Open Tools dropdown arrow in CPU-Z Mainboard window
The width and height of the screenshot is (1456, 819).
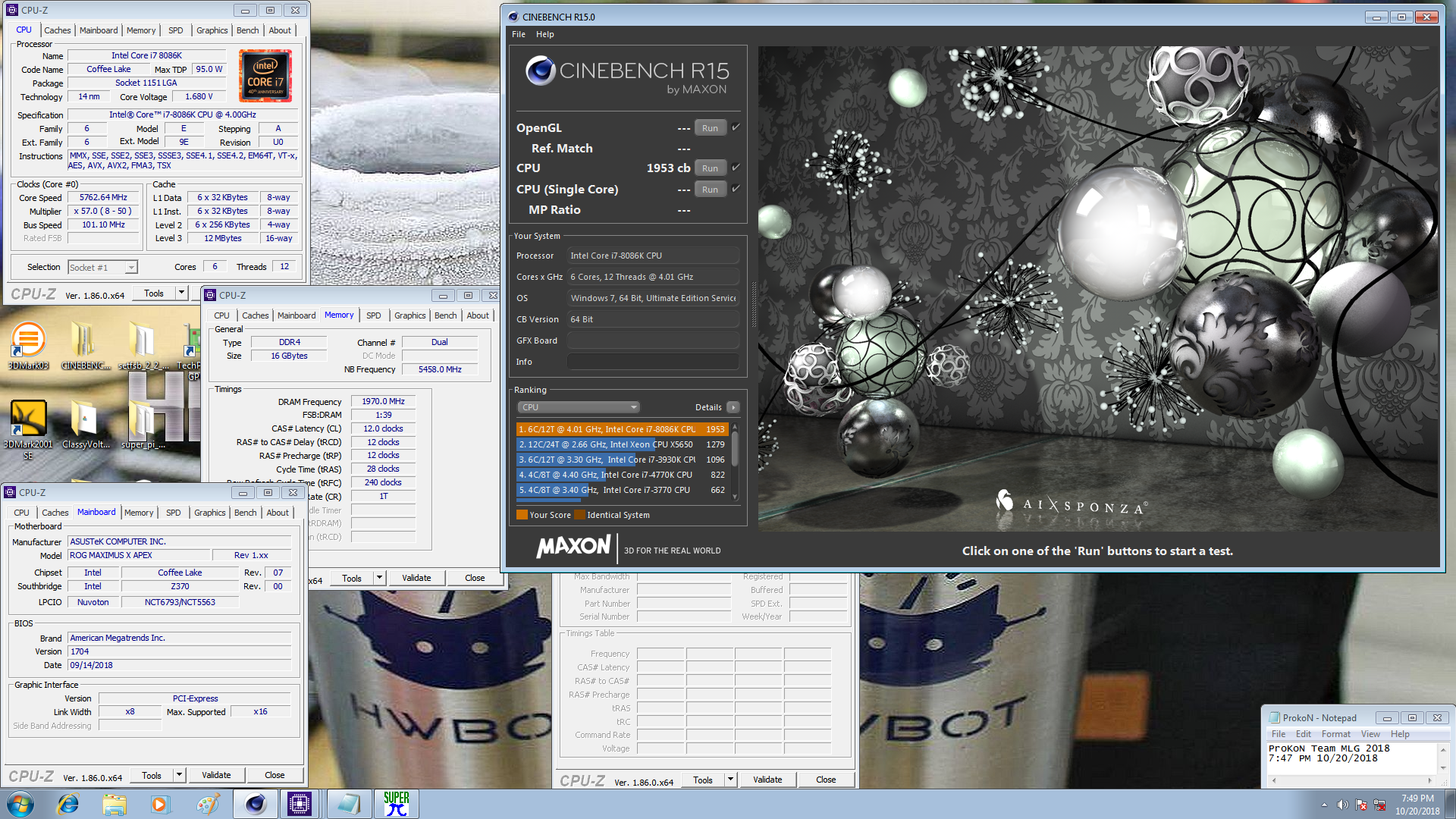click(x=179, y=775)
